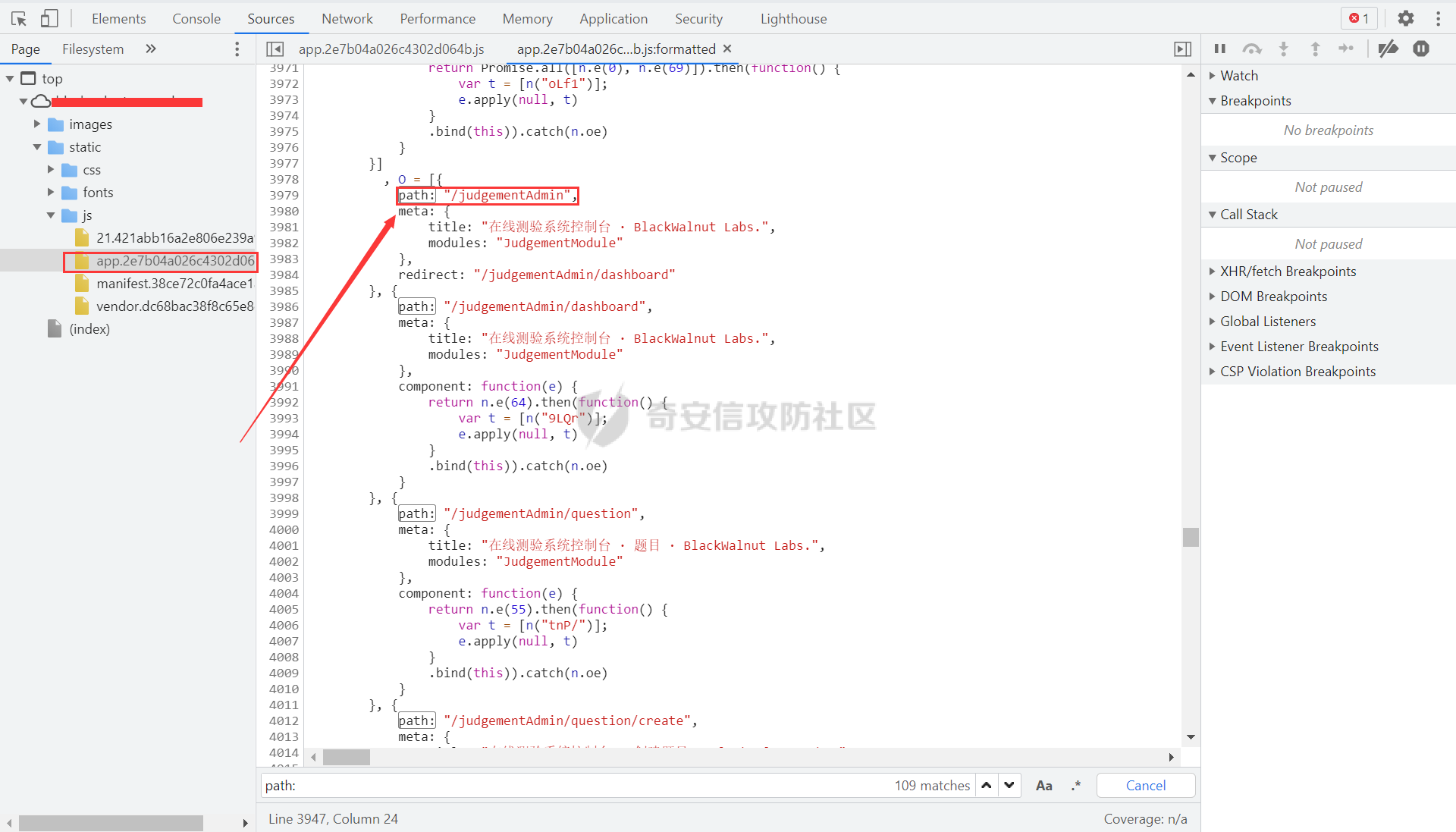Go to next search match
Screen dimensions: 1456x832
1009,785
